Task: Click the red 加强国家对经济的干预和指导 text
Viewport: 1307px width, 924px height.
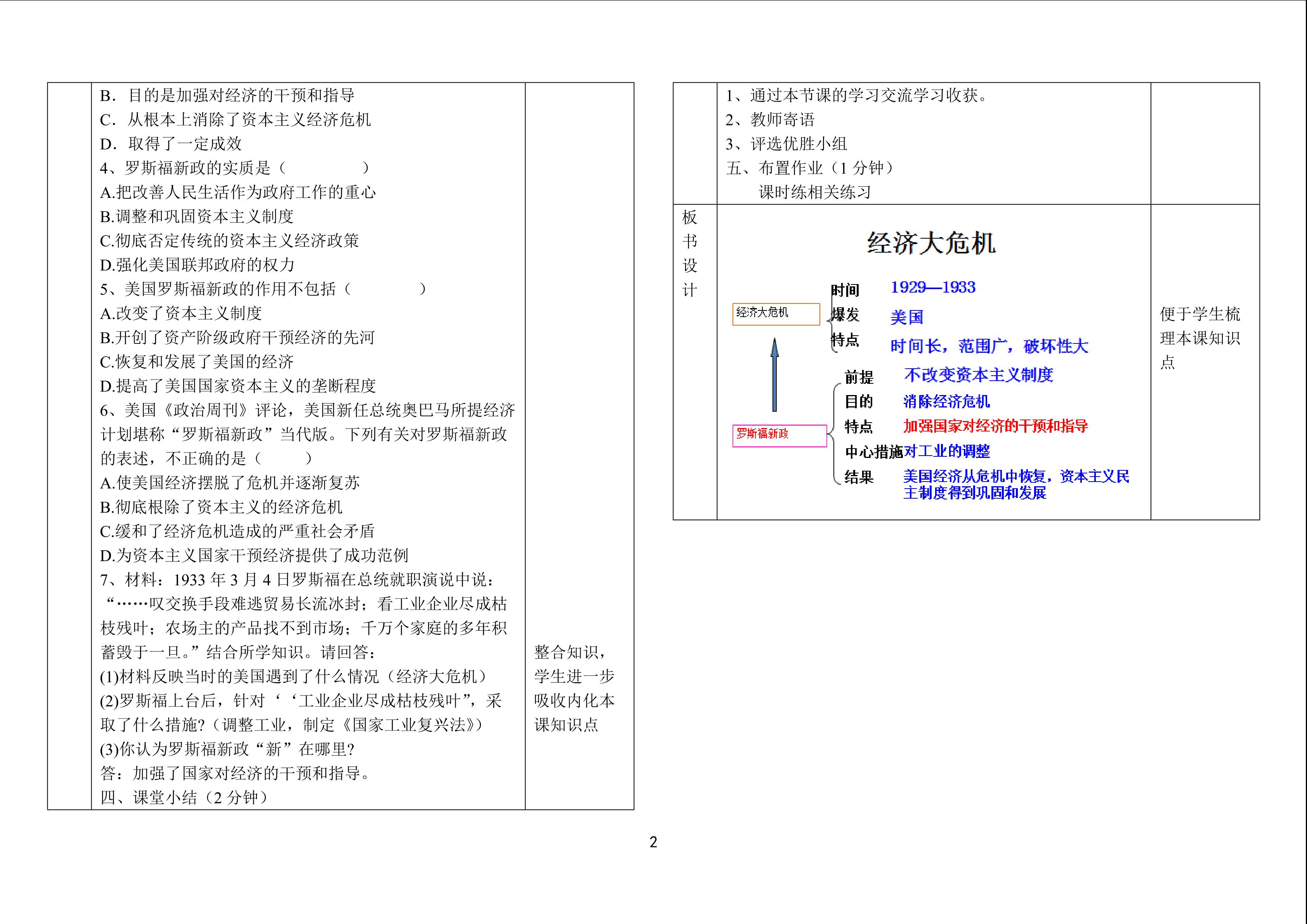Action: [x=995, y=426]
